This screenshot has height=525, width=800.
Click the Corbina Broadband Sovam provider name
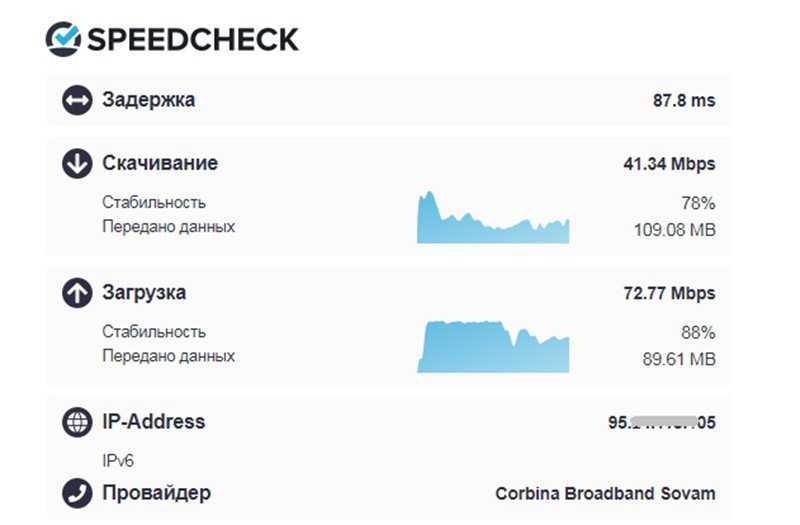pyautogui.click(x=605, y=493)
